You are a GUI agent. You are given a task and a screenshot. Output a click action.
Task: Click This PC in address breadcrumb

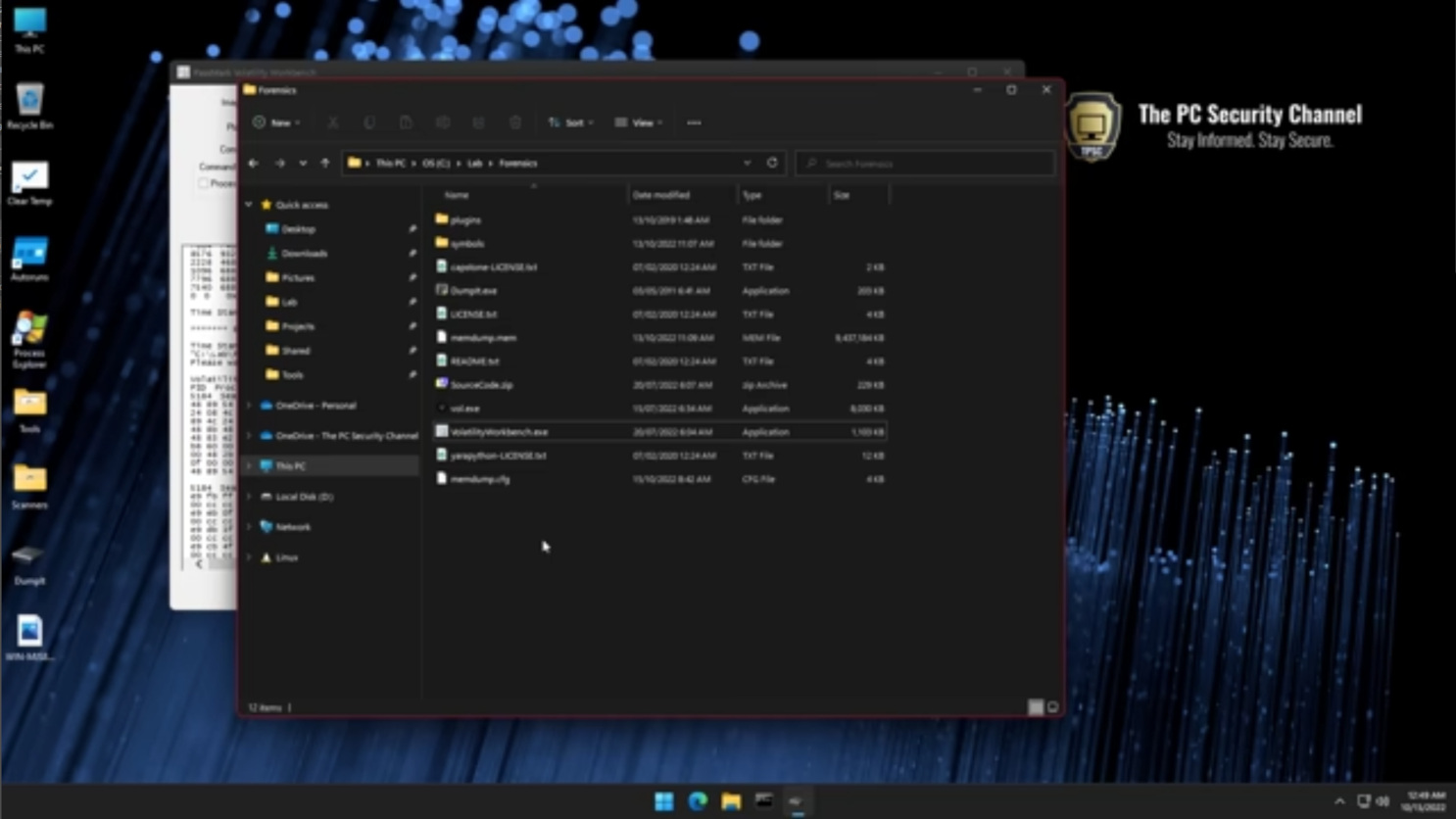[x=390, y=164]
